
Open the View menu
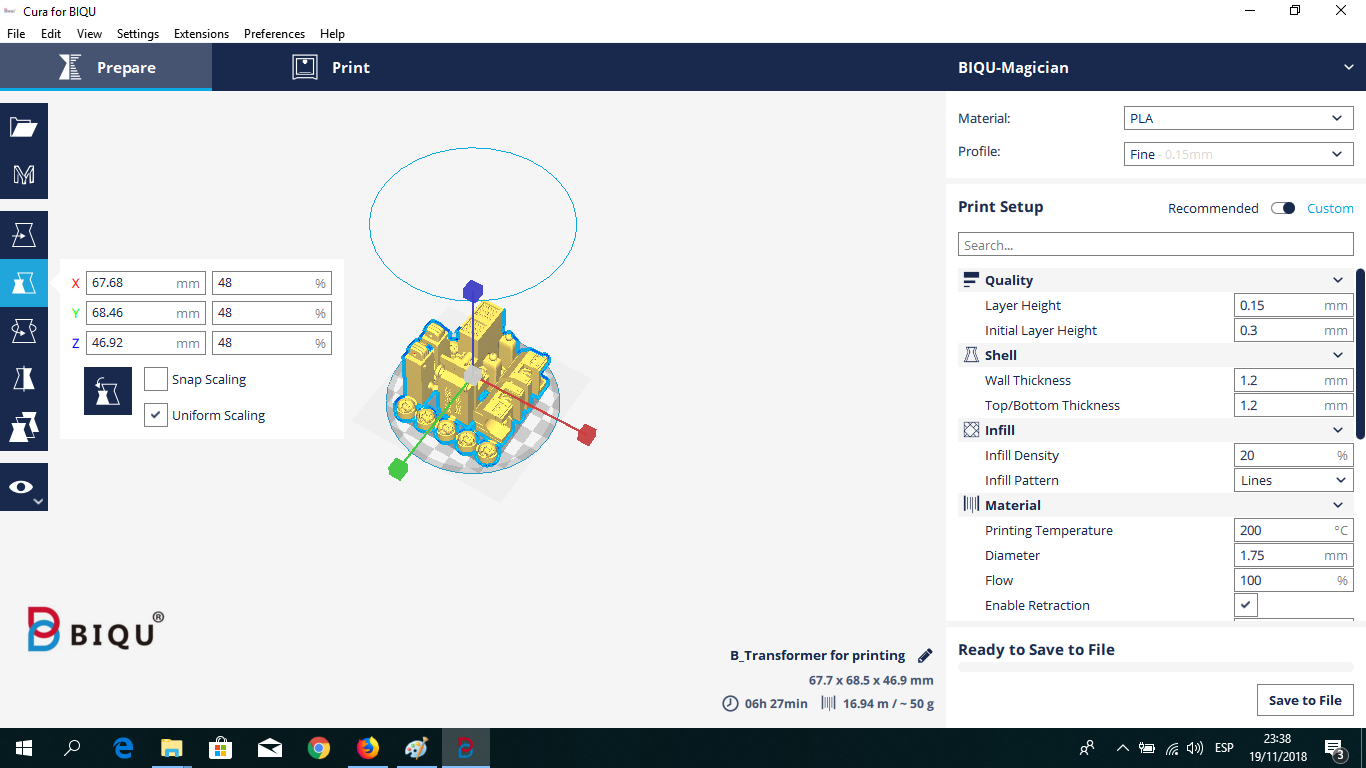[89, 33]
